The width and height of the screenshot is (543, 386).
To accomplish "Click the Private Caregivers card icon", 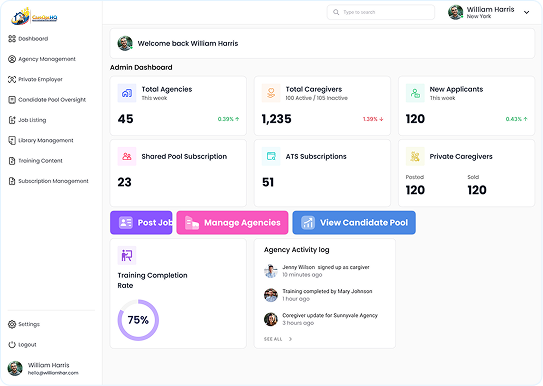I will 415,156.
